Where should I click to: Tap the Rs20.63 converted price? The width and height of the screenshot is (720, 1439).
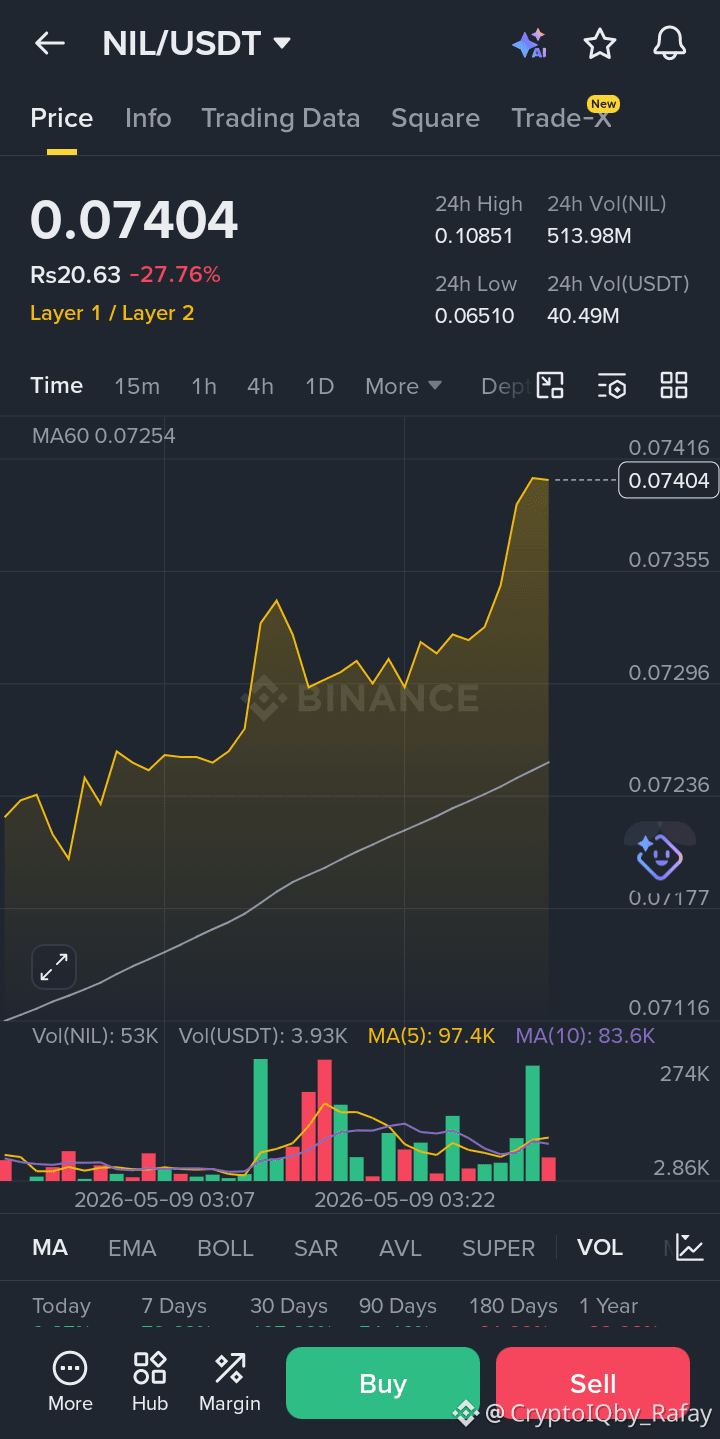(75, 275)
